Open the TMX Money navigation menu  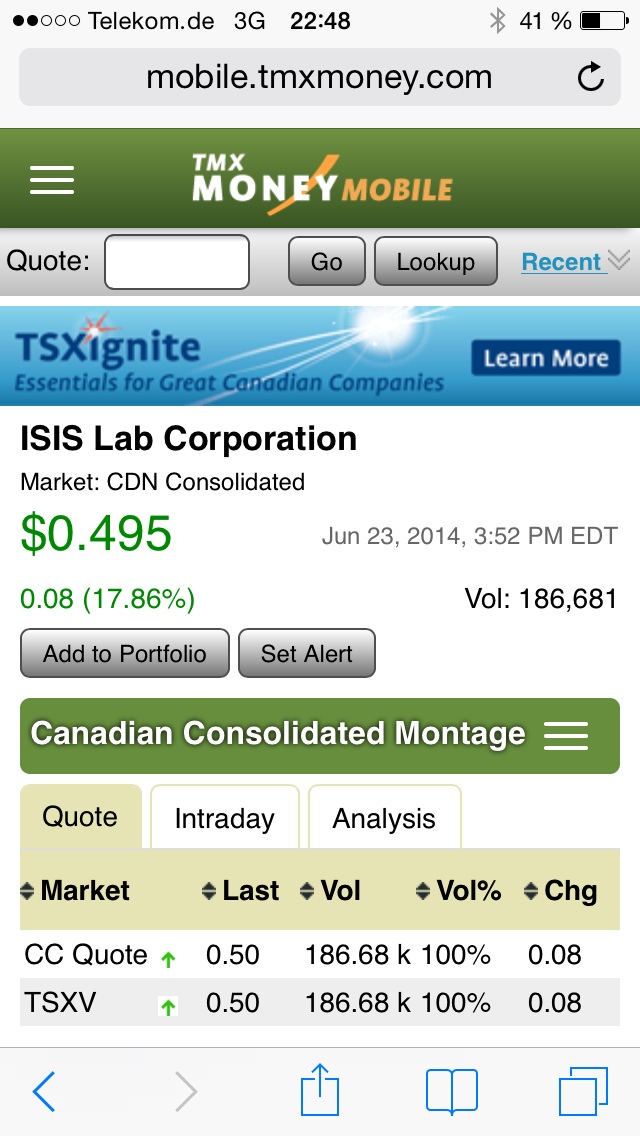coord(51,178)
